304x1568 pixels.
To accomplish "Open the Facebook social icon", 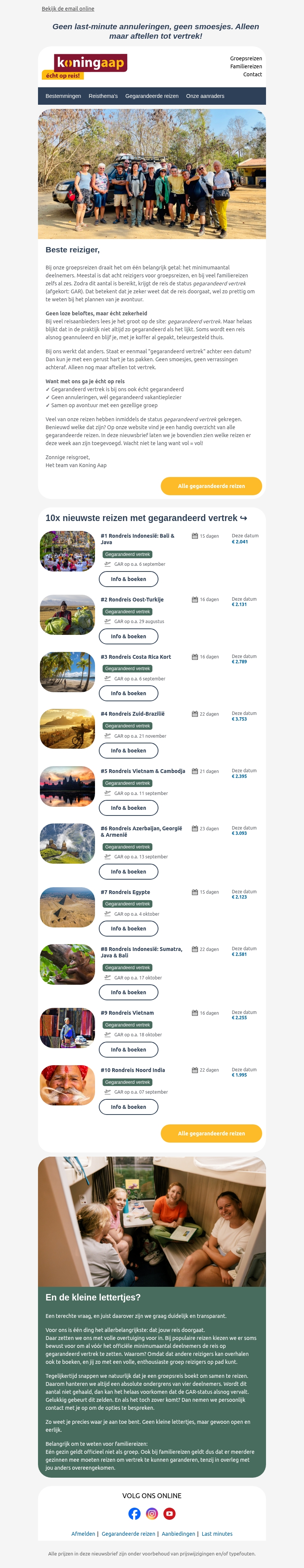I will click(135, 1513).
